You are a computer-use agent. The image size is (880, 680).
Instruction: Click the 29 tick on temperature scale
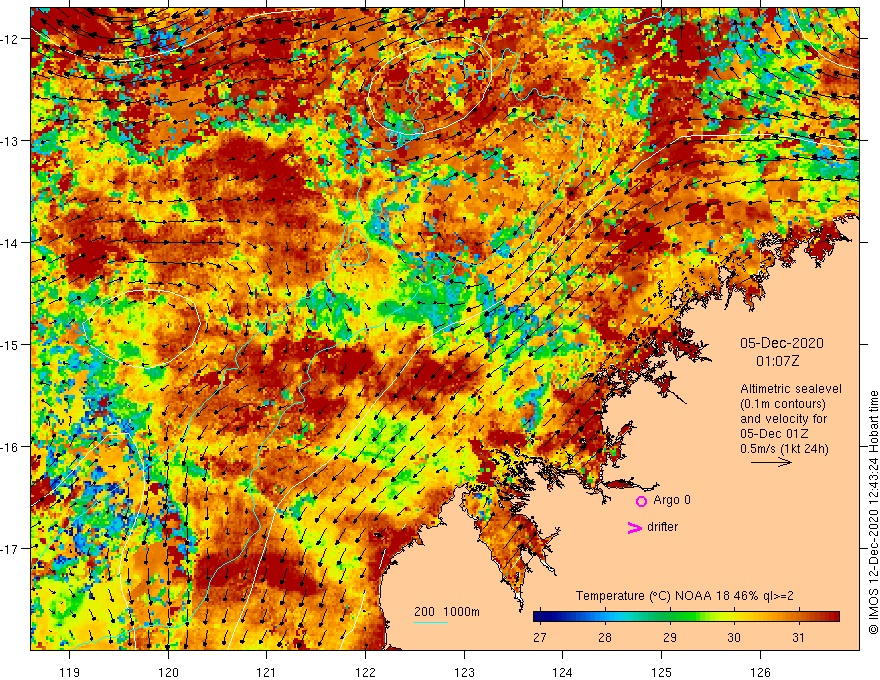pyautogui.click(x=670, y=637)
